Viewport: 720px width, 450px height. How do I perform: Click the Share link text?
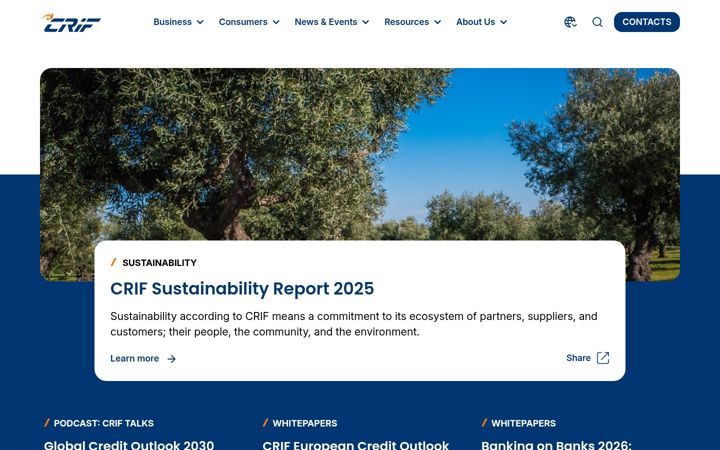point(578,358)
